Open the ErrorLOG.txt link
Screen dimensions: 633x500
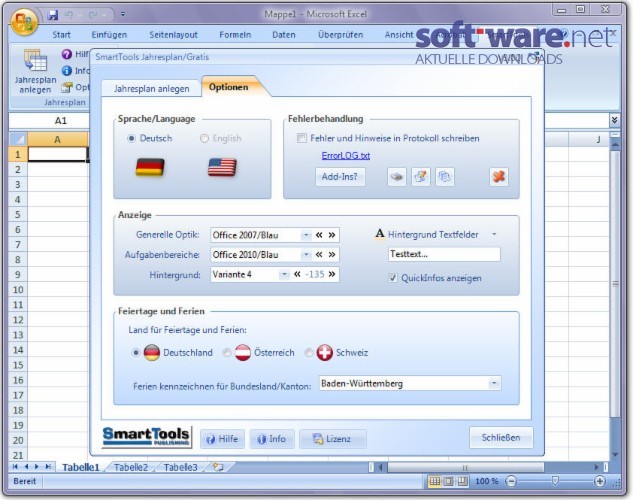click(x=346, y=155)
